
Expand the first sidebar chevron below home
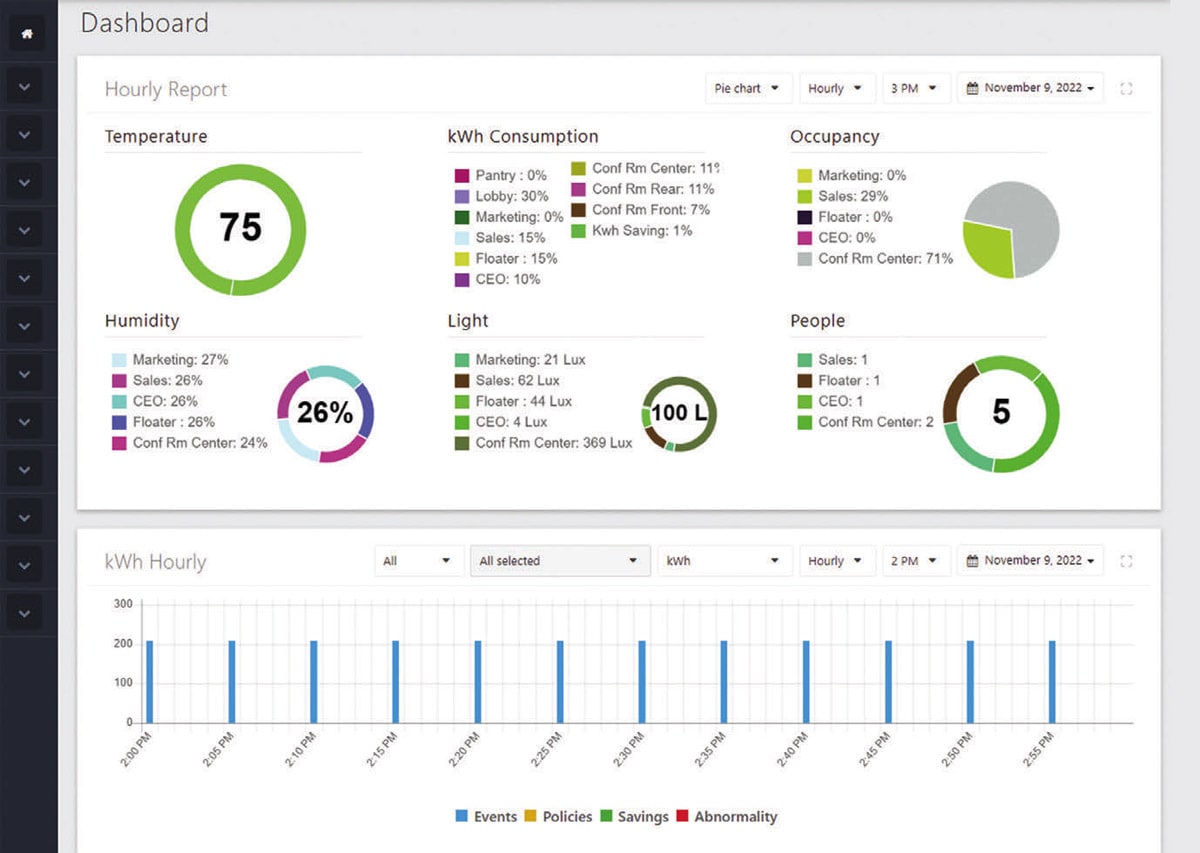click(x=25, y=87)
